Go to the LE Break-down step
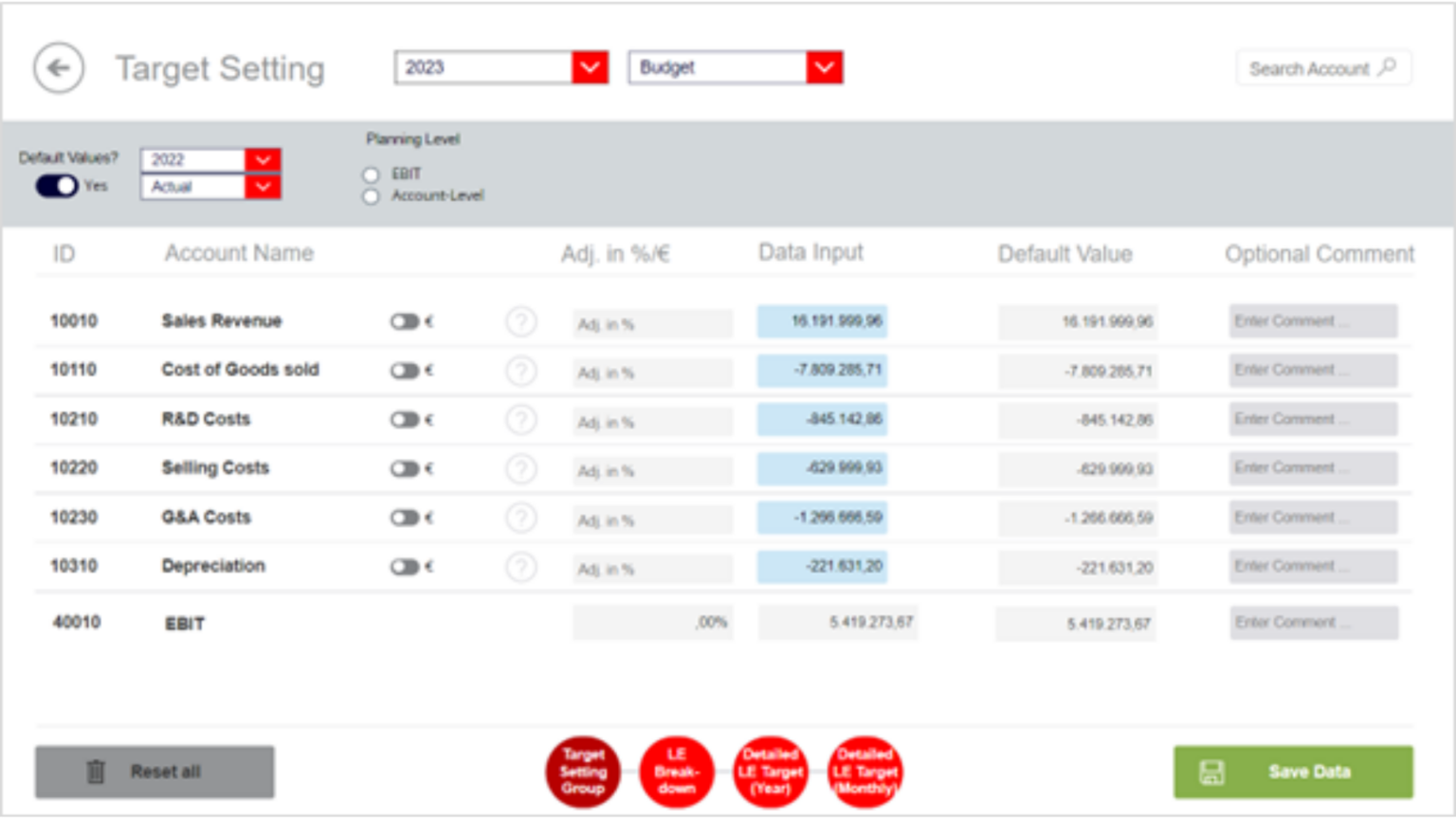The image size is (1456, 819). (x=676, y=772)
